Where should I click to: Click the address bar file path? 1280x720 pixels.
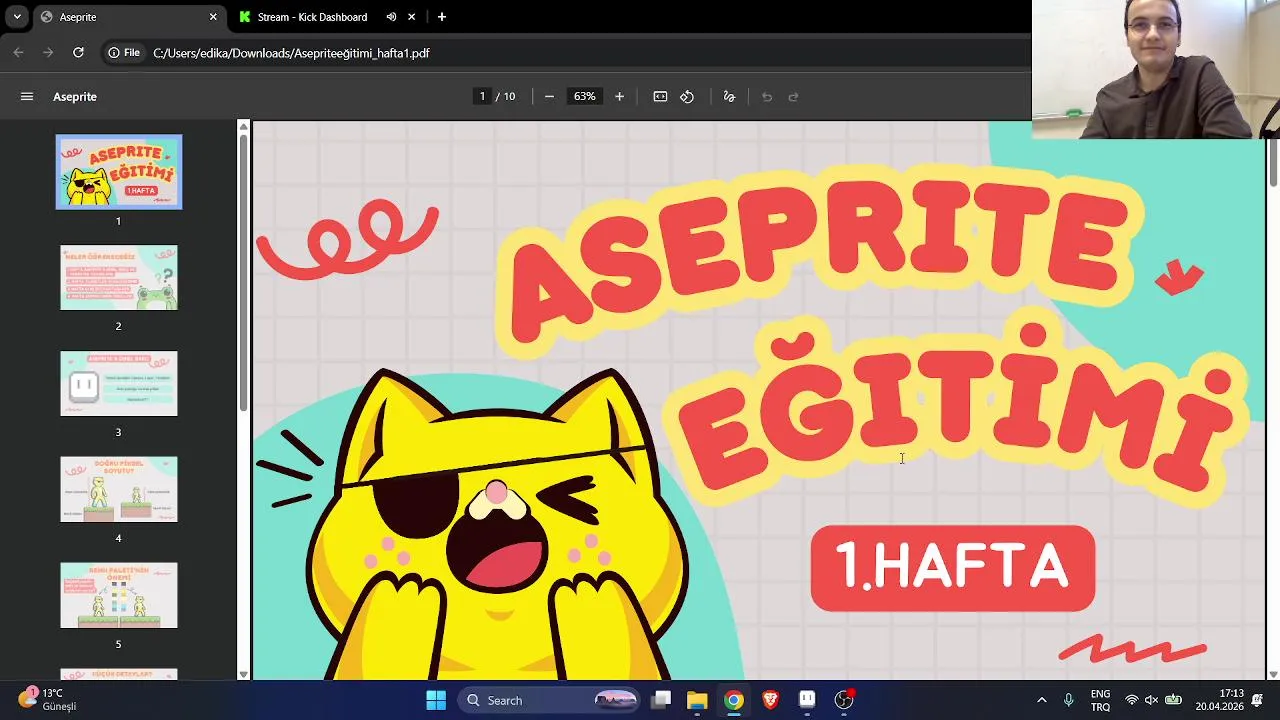point(291,53)
